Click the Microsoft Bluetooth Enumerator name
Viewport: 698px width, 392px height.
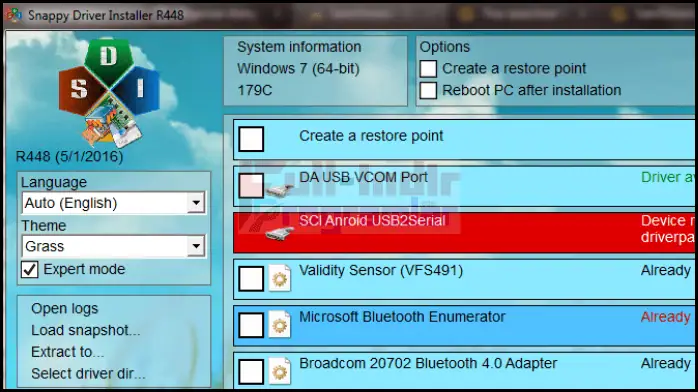402,317
